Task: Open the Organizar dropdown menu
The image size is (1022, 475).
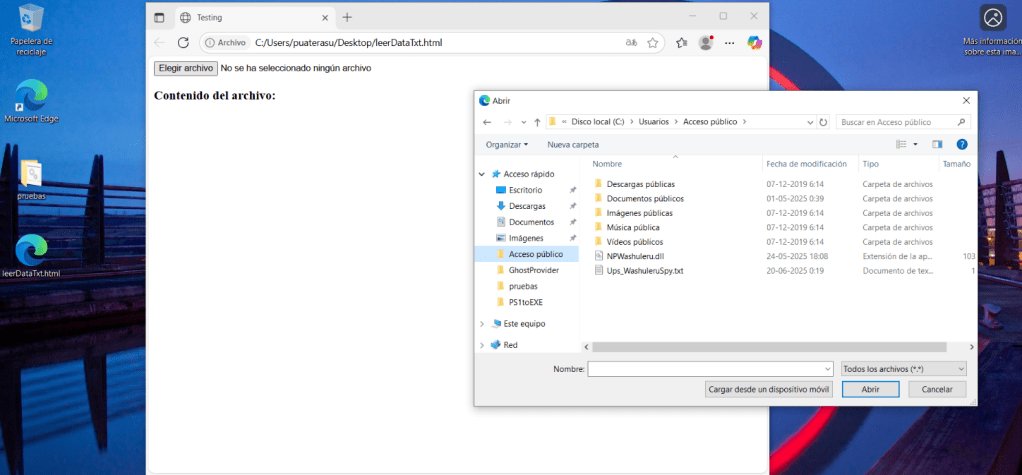Action: click(507, 144)
